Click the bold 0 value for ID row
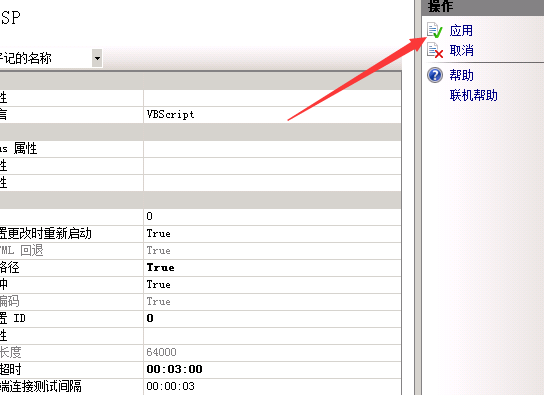The width and height of the screenshot is (544, 395). coord(150,318)
